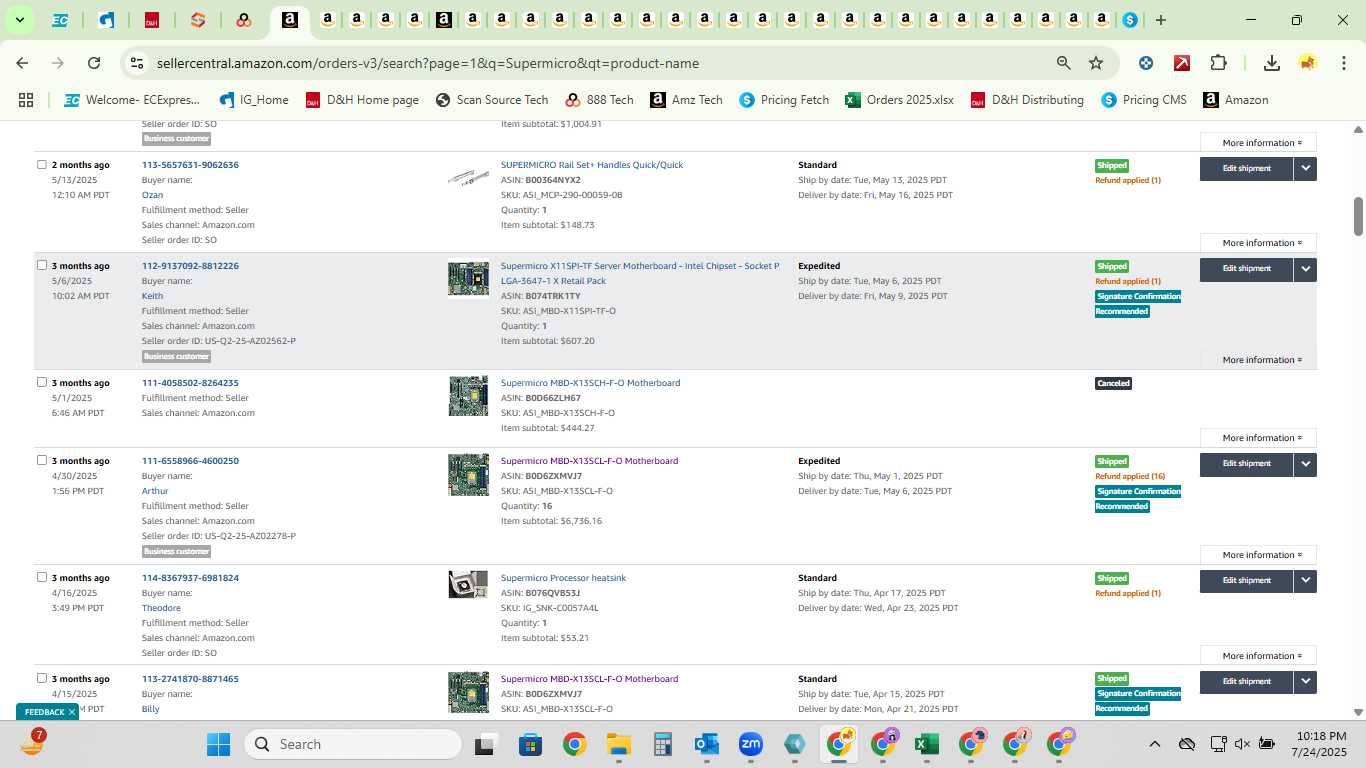This screenshot has width=1366, height=768.
Task: Click the X13SCH-F-O motherboard thumbnail
Action: (x=468, y=396)
